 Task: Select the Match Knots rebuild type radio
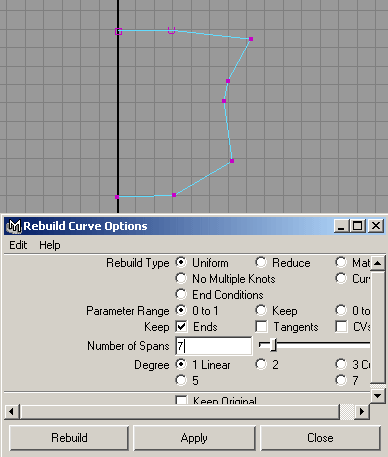point(341,262)
